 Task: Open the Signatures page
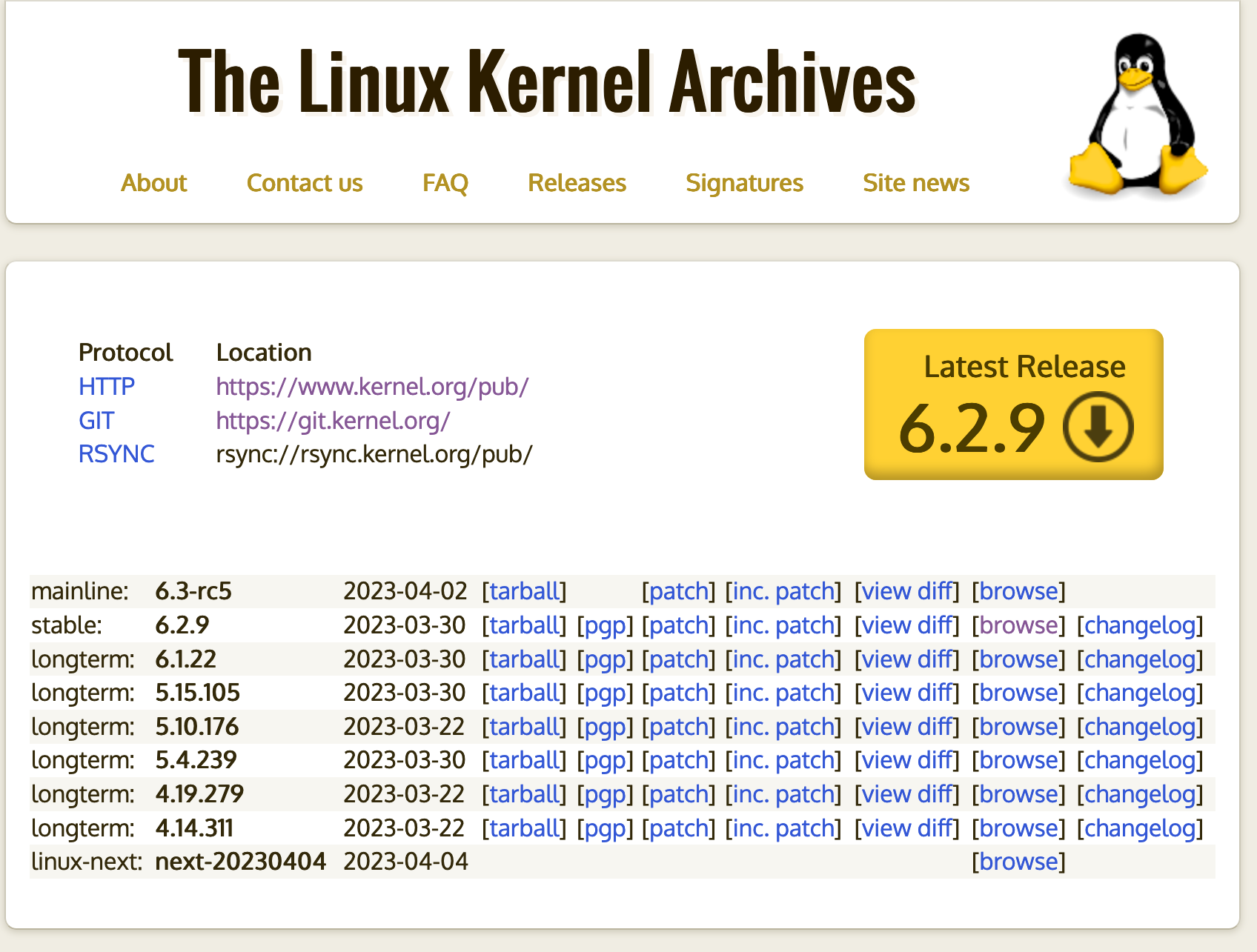[745, 183]
